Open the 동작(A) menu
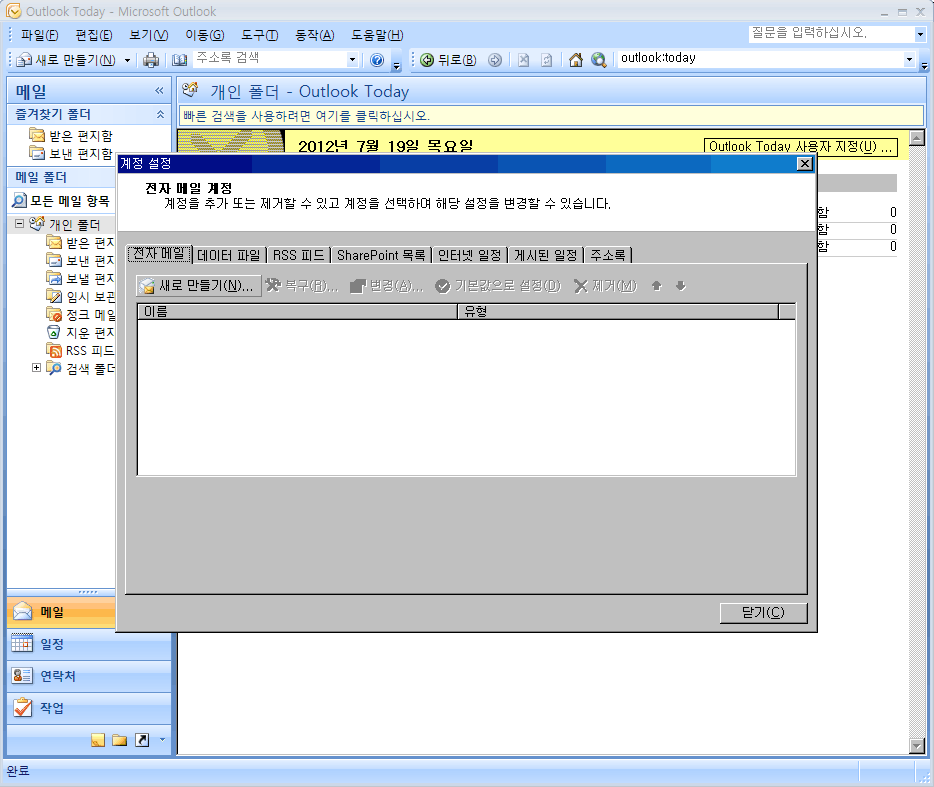 [315, 35]
